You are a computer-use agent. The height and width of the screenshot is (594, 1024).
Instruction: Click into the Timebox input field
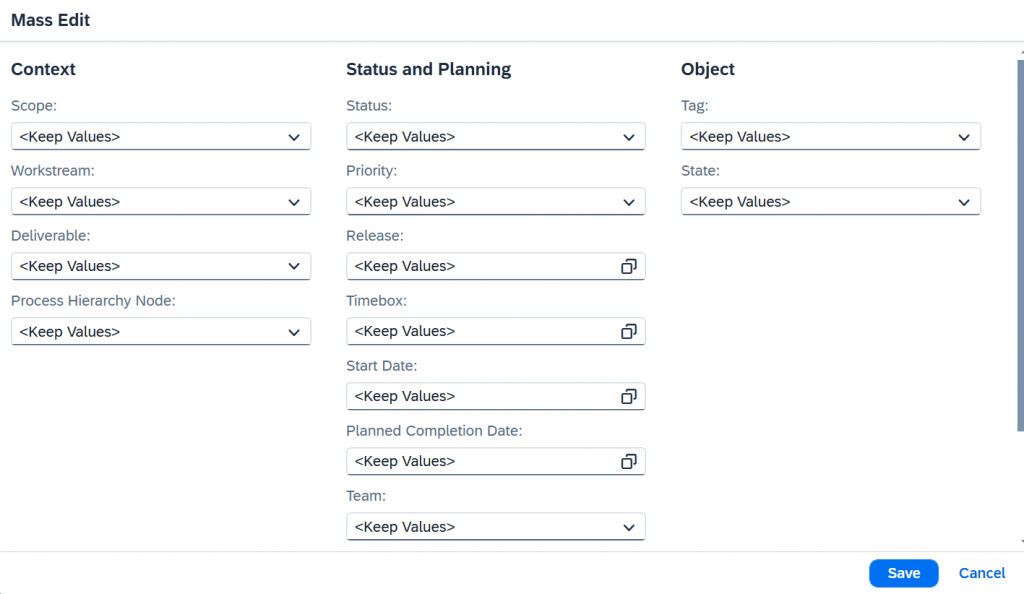click(x=483, y=332)
